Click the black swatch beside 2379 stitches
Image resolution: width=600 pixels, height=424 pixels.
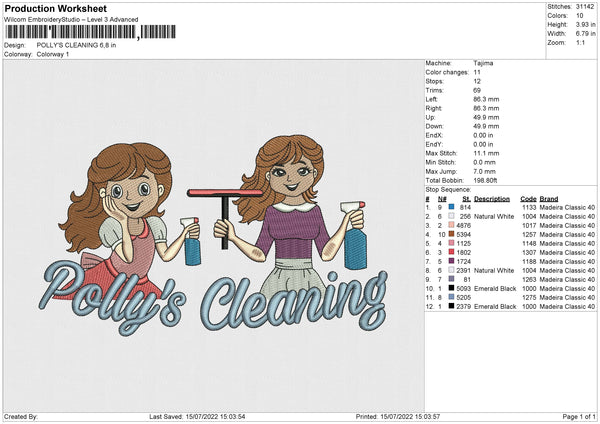tap(452, 306)
